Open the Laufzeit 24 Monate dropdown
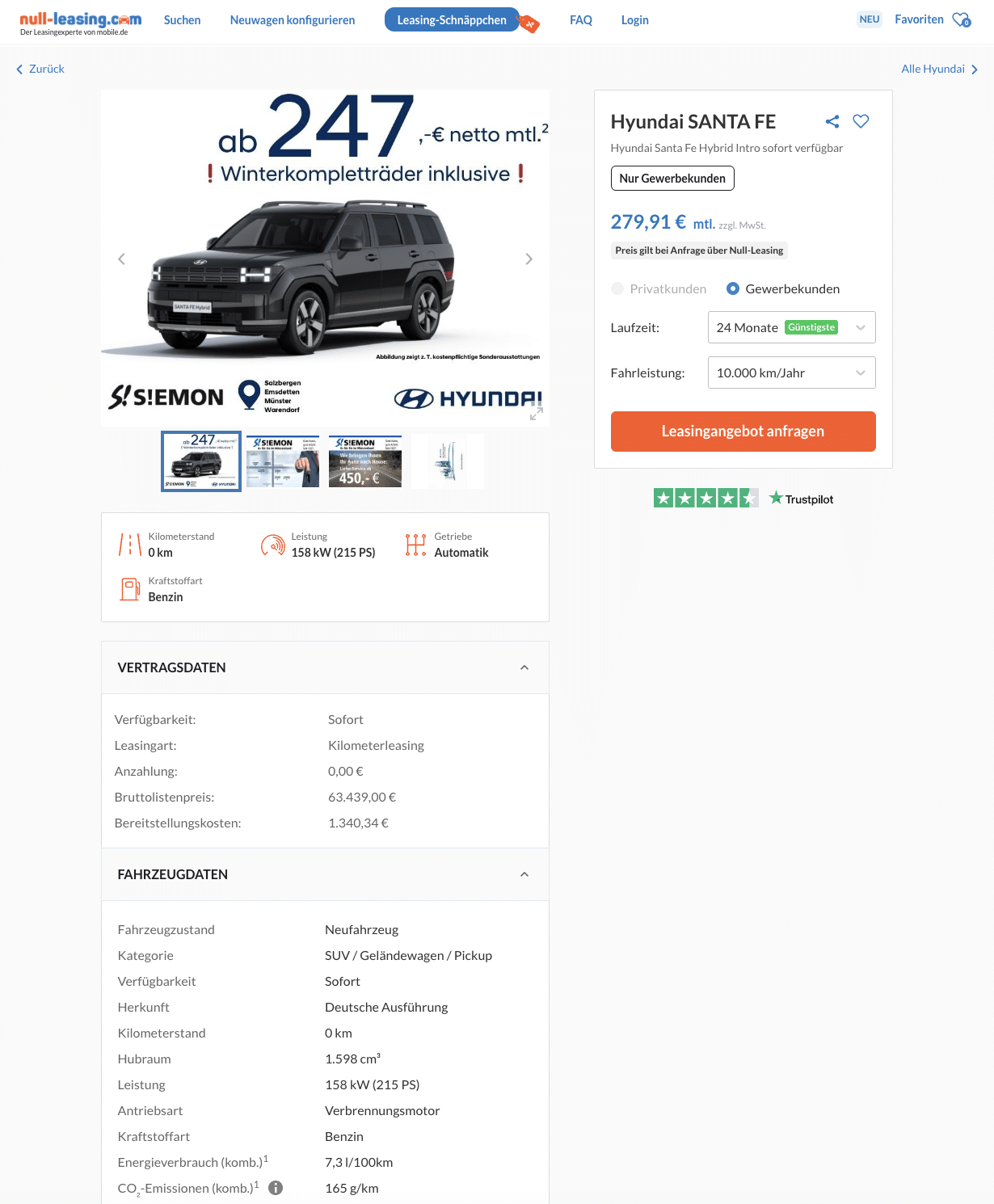Viewport: 994px width, 1204px height. coord(791,327)
